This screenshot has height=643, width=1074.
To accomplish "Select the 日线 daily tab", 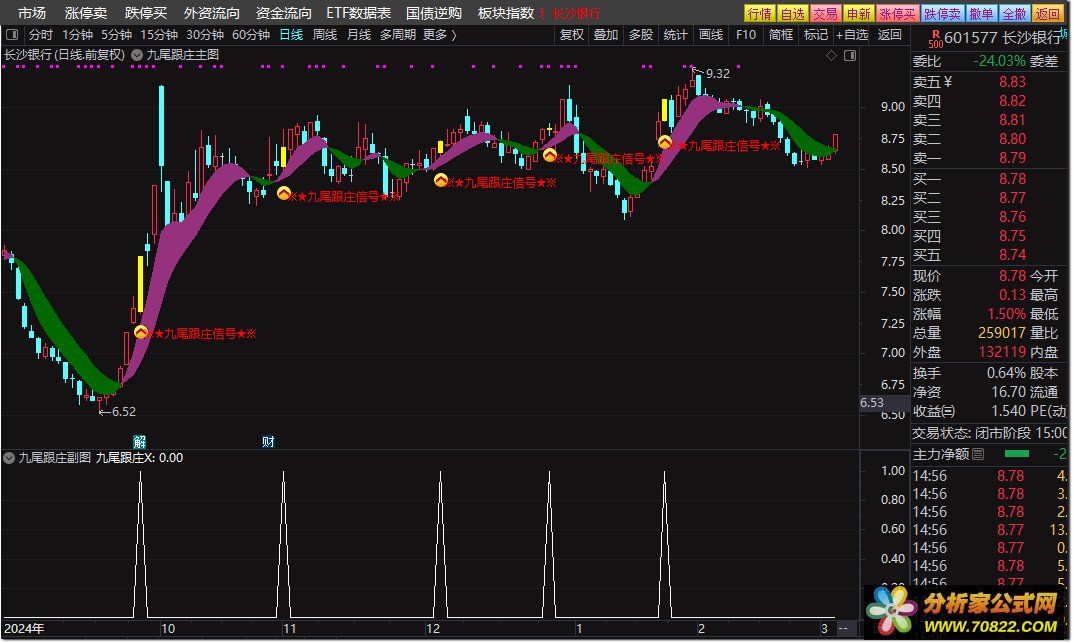I will point(291,34).
